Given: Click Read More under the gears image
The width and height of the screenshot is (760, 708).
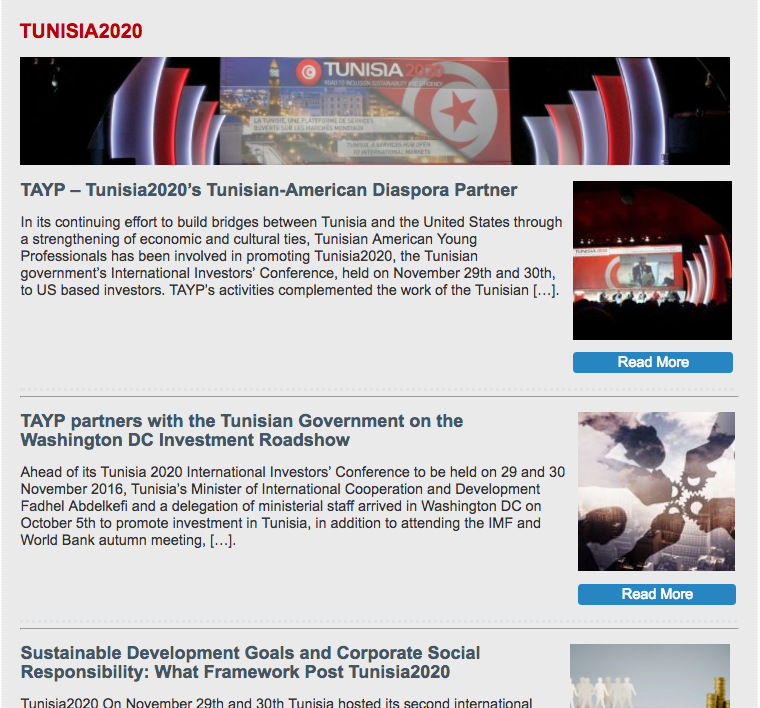Looking at the screenshot, I should pos(657,594).
